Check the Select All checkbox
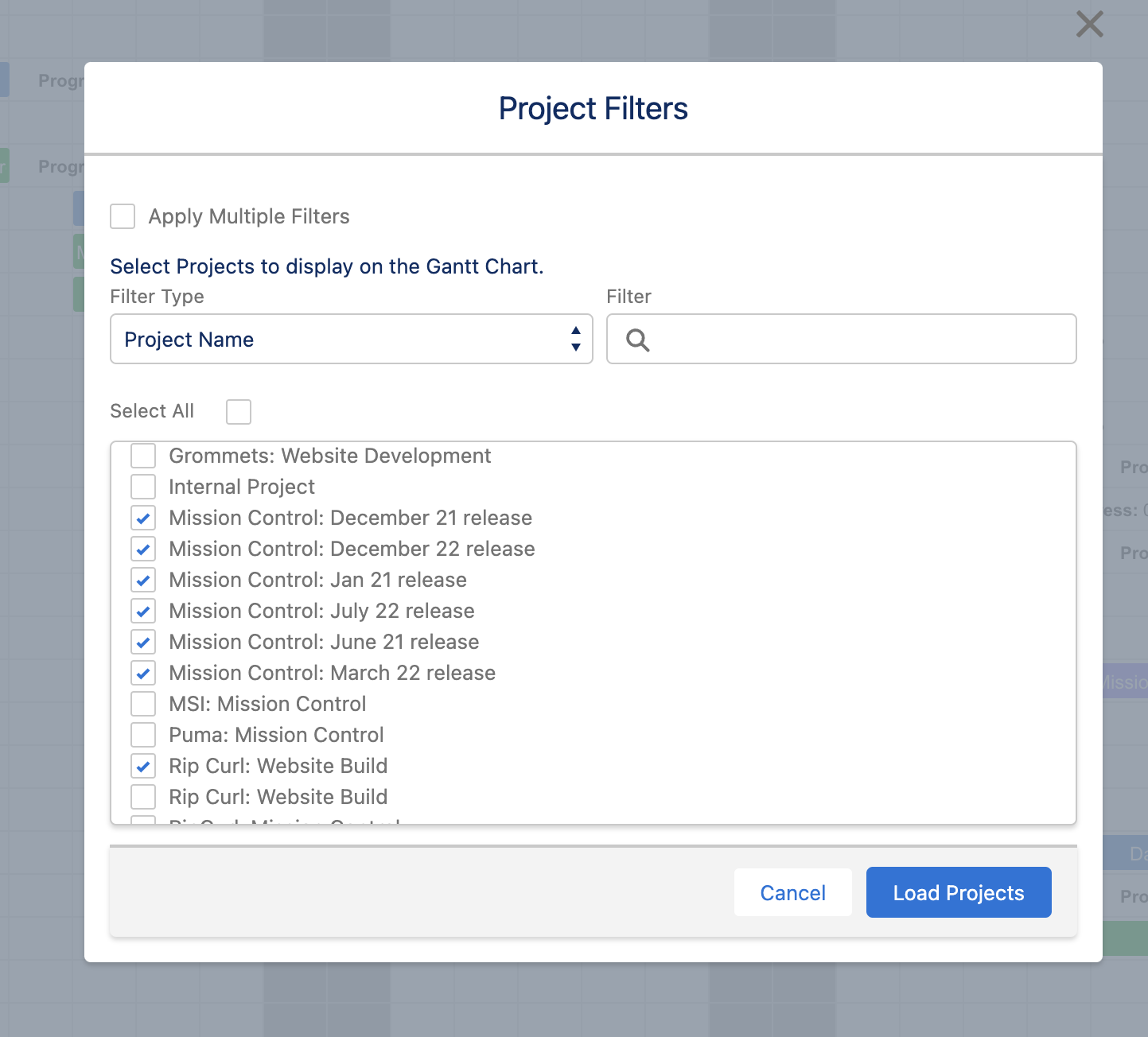This screenshot has width=1148, height=1037. click(238, 411)
